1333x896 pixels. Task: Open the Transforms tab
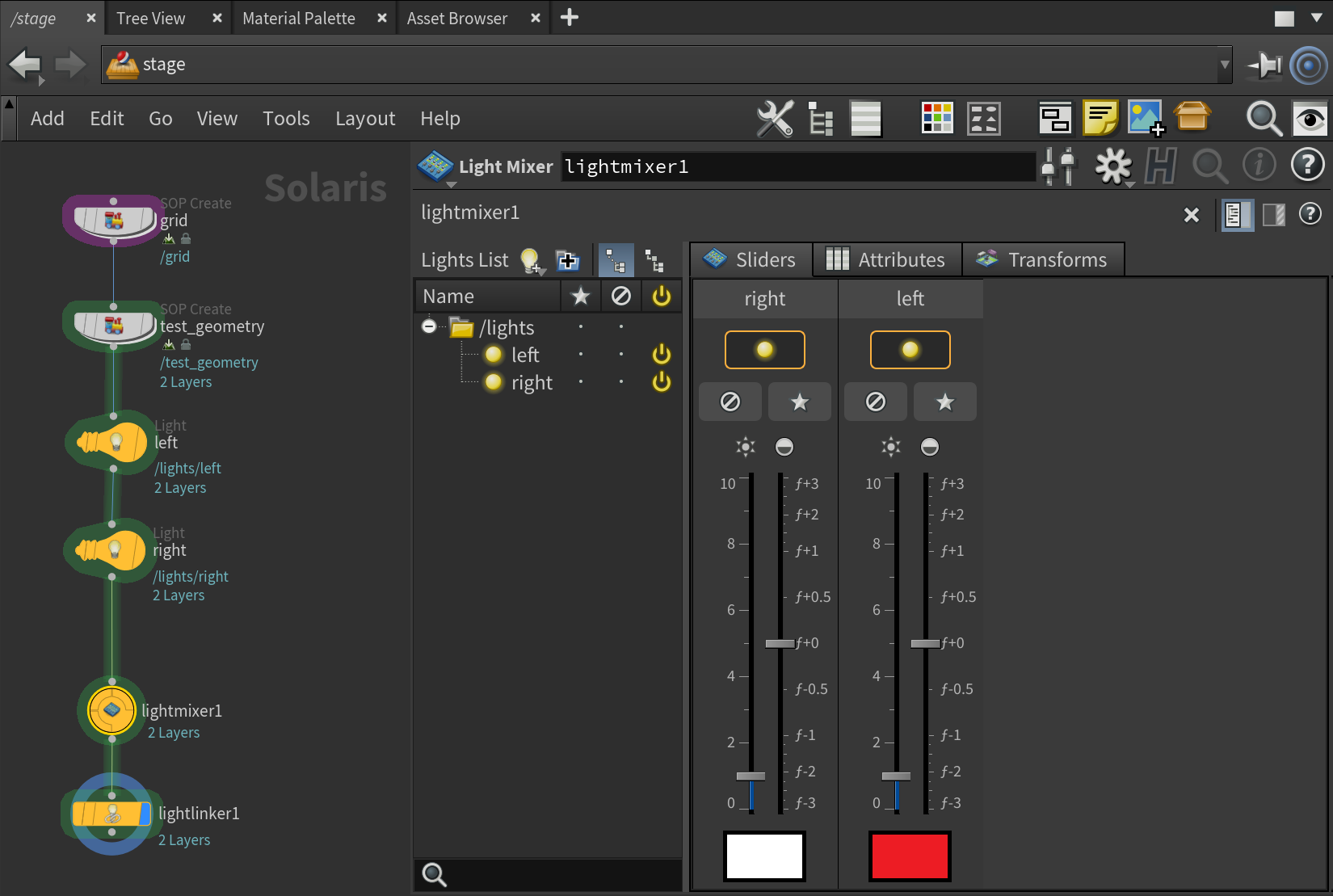(1042, 259)
